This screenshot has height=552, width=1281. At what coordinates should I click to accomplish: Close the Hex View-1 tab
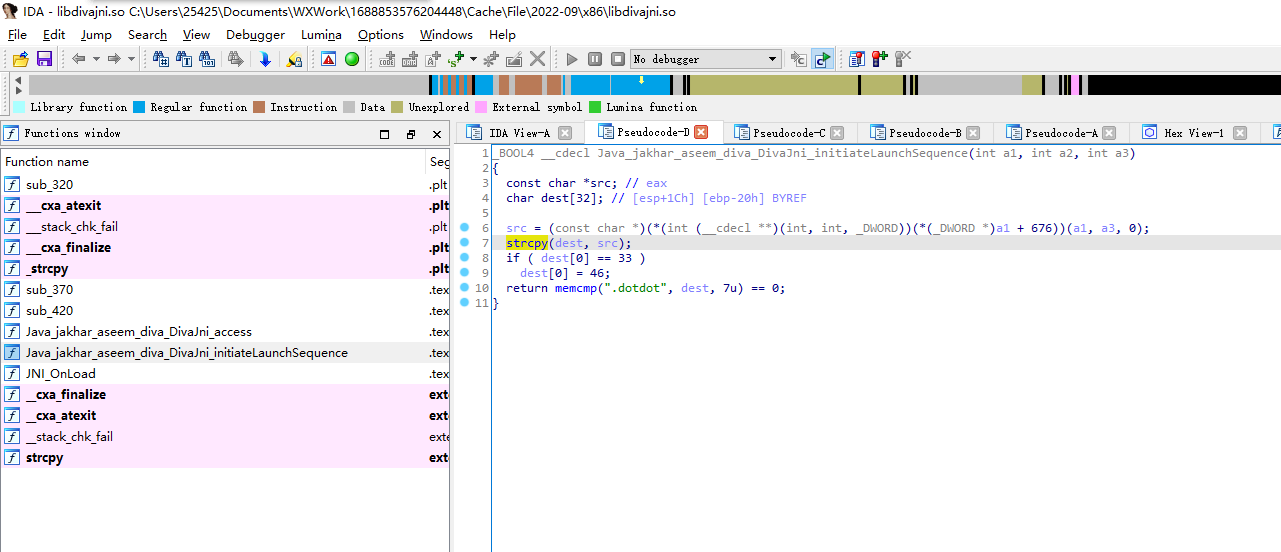(x=1240, y=132)
